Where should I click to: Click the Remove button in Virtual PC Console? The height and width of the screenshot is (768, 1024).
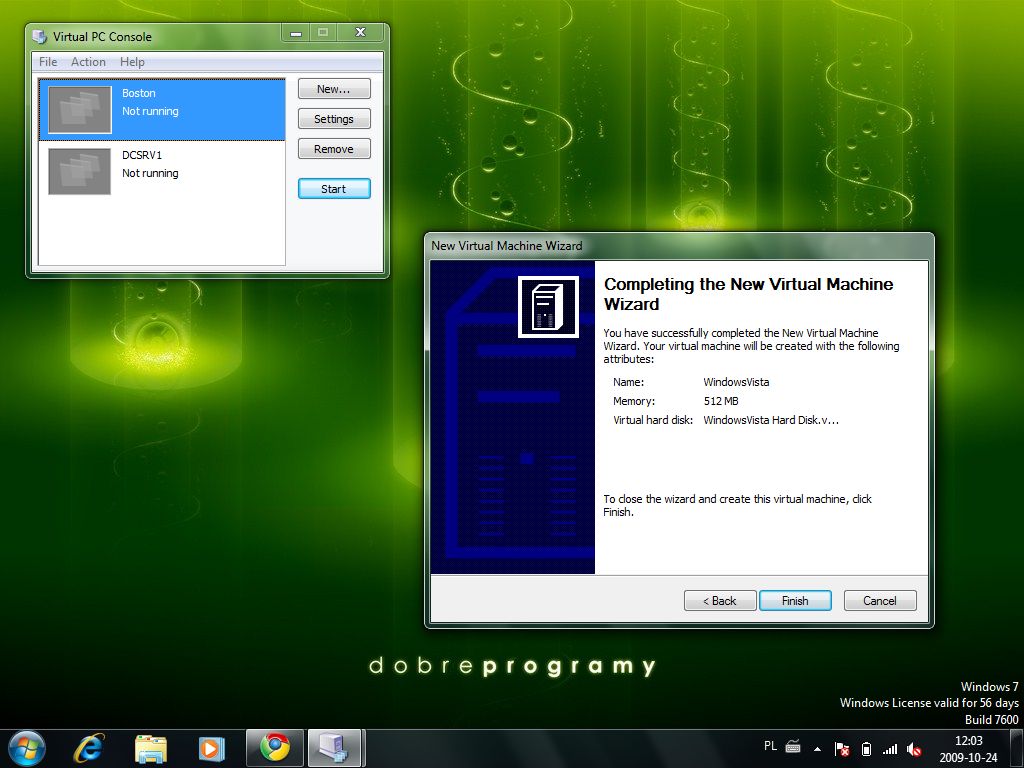(x=334, y=149)
